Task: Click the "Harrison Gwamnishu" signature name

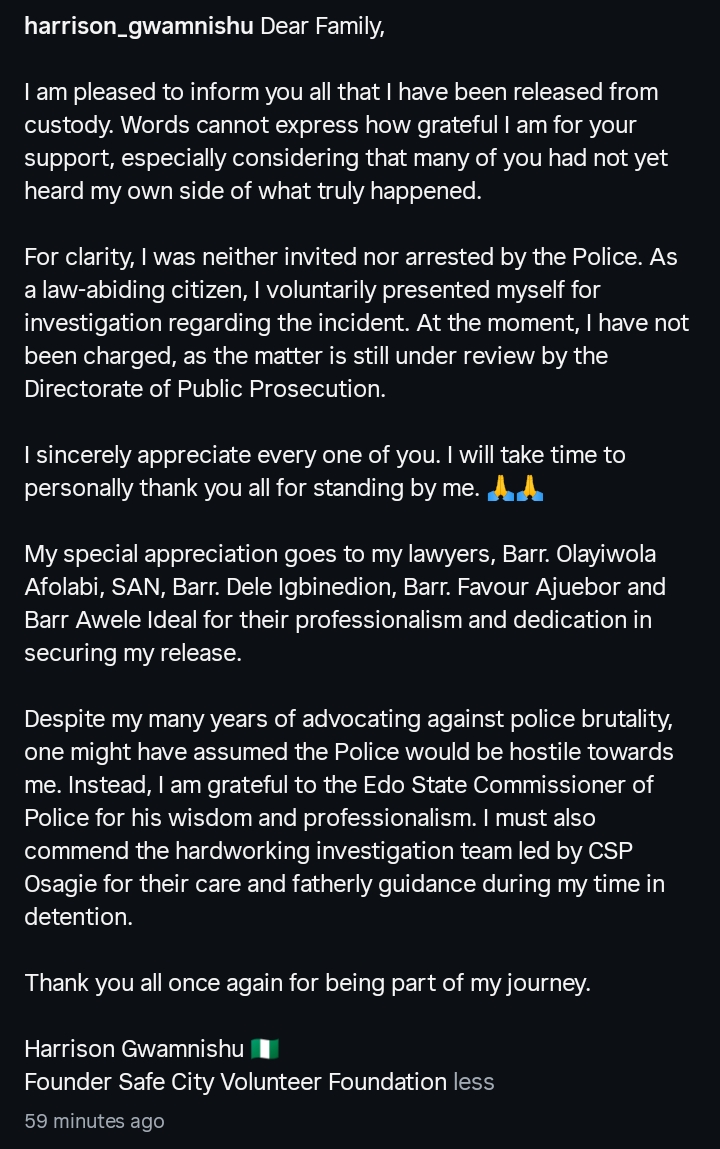Action: (x=134, y=1049)
